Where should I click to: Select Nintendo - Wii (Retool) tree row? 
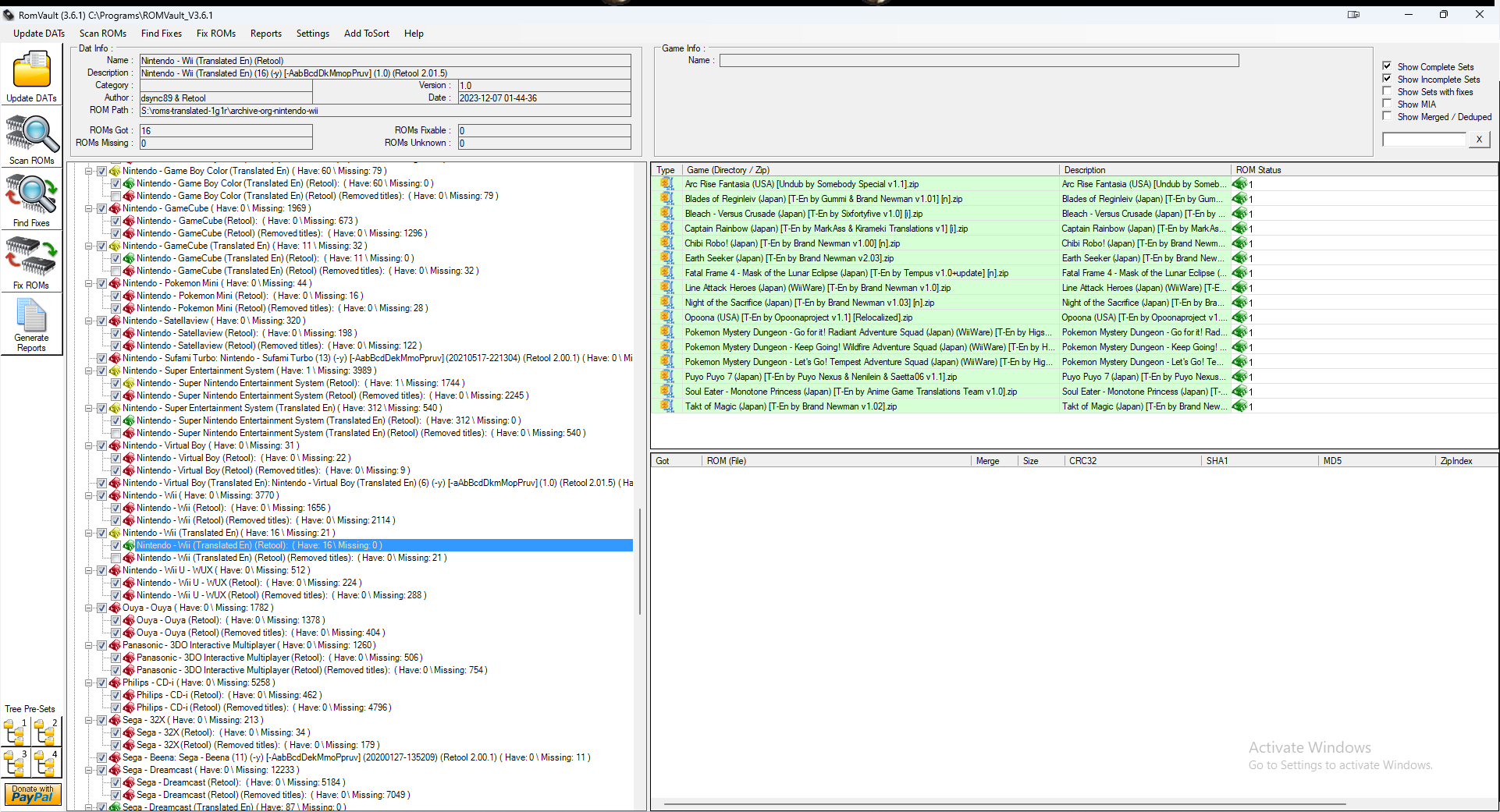[x=233, y=508]
